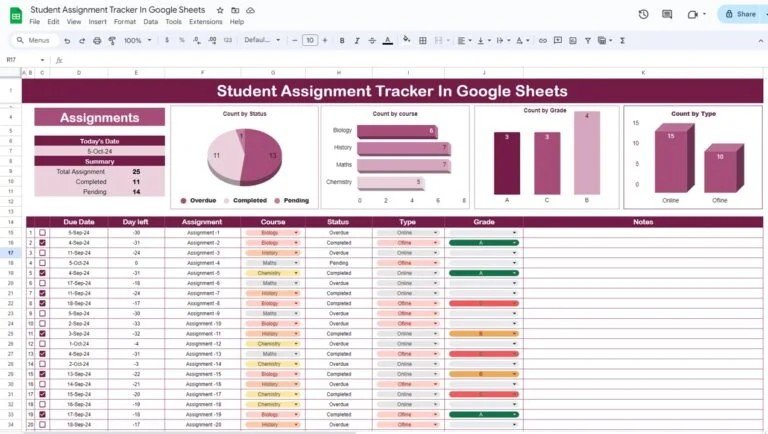
Task: Activate the paint format tool
Action: (x=112, y=41)
